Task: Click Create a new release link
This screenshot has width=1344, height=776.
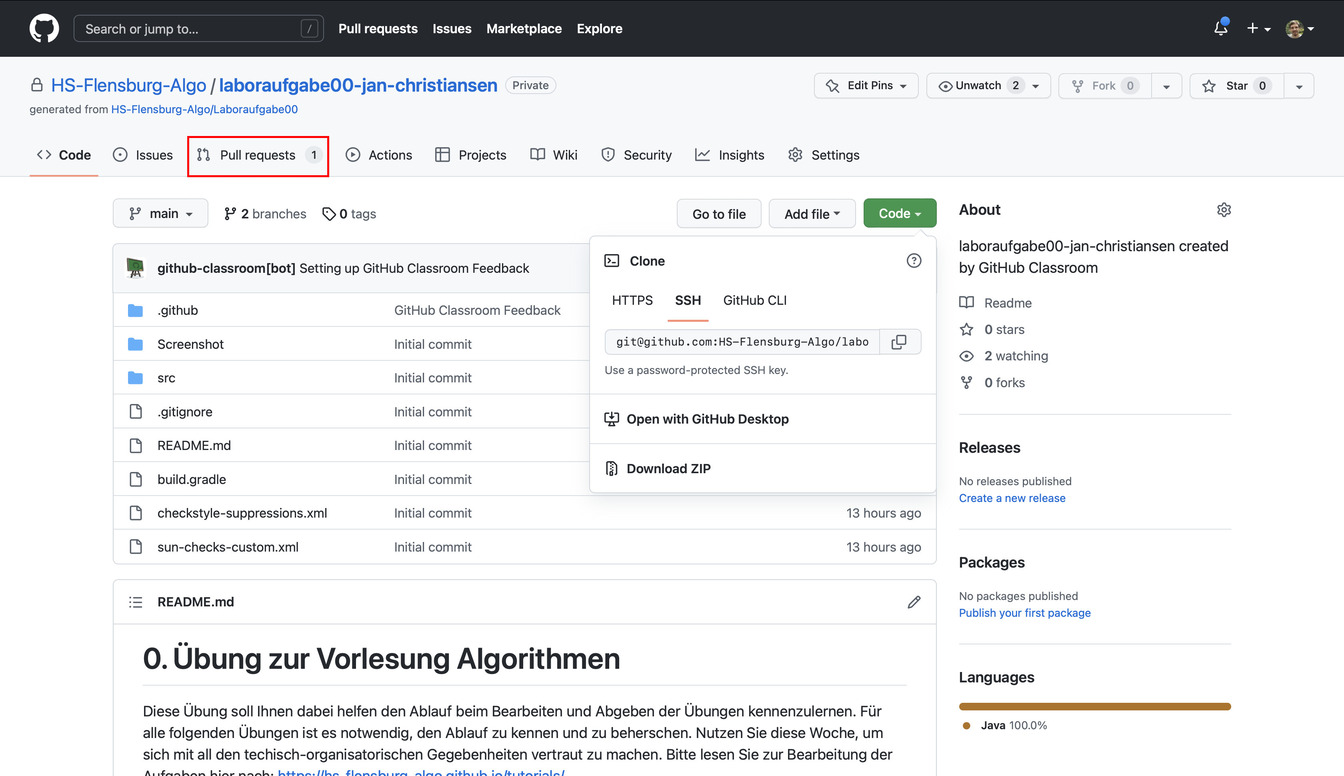Action: [1012, 498]
